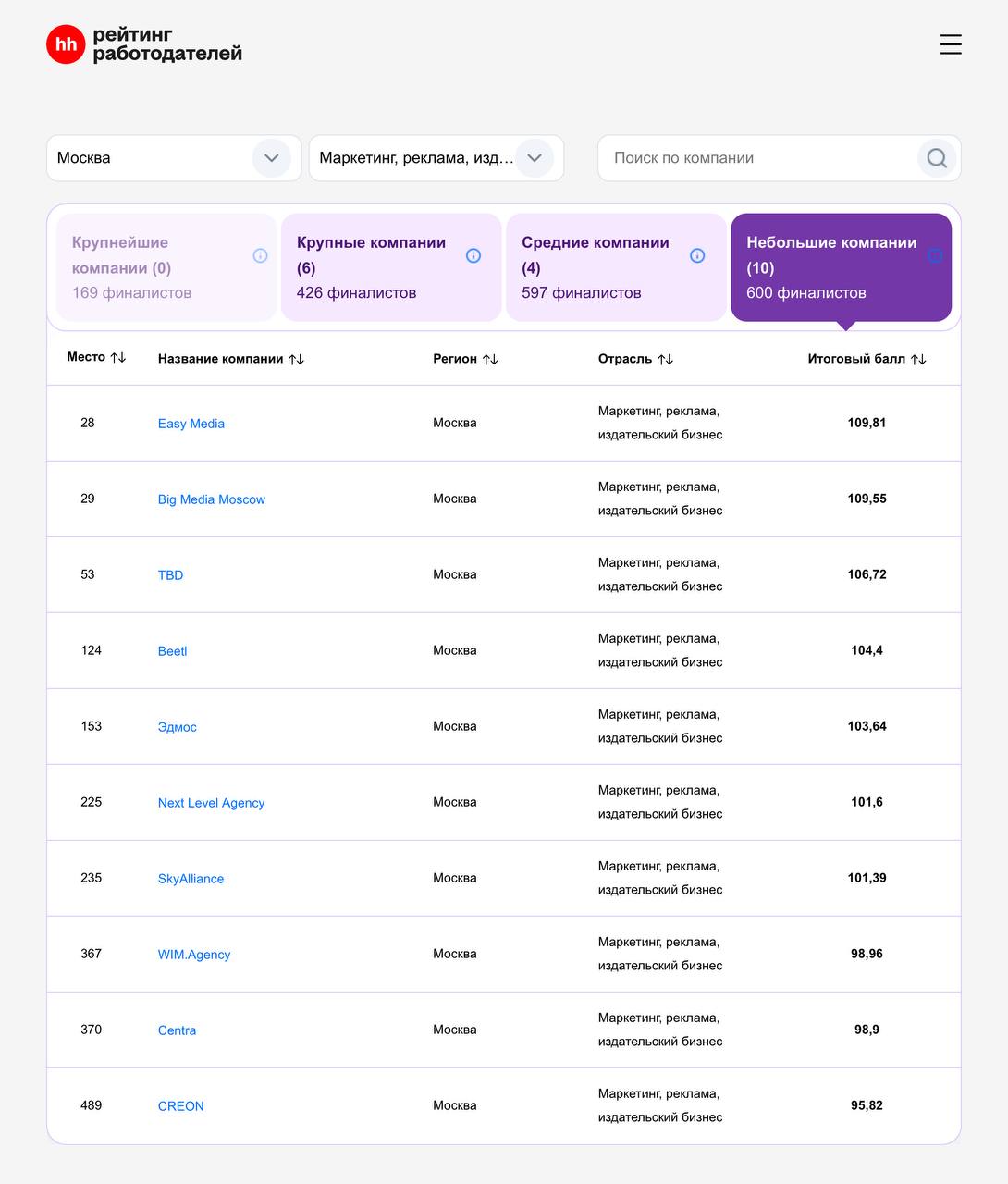Click info icon on Средние компании tab
Image resolution: width=1008 pixels, height=1184 pixels.
[x=697, y=256]
